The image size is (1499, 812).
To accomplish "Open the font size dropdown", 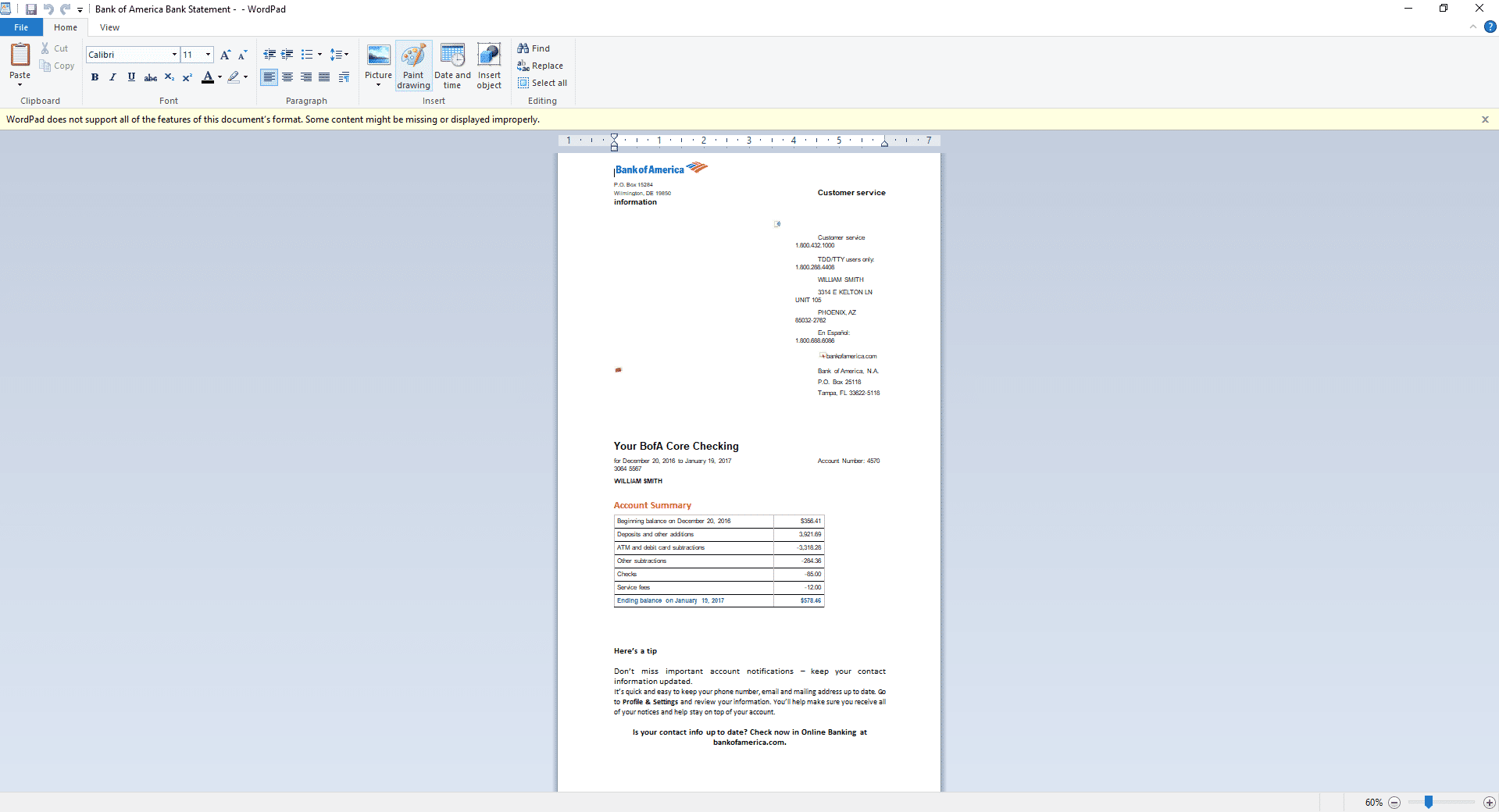I will tap(209, 55).
